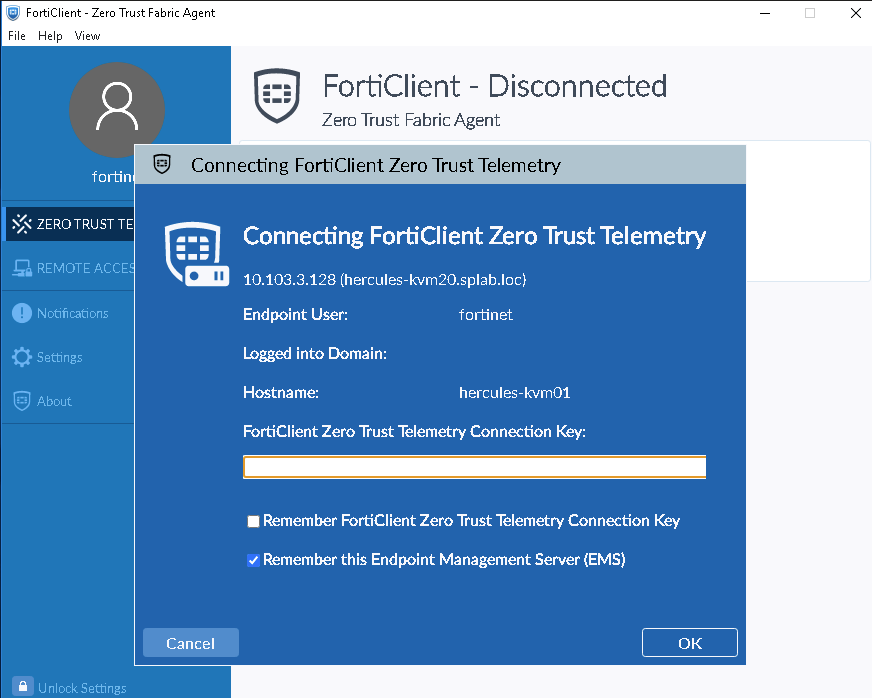Click the Unlock Settings padlock icon
This screenshot has height=700, width=873.
[x=21, y=688]
